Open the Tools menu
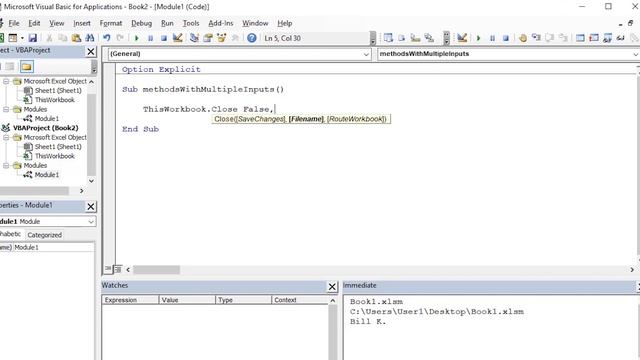 [191, 23]
